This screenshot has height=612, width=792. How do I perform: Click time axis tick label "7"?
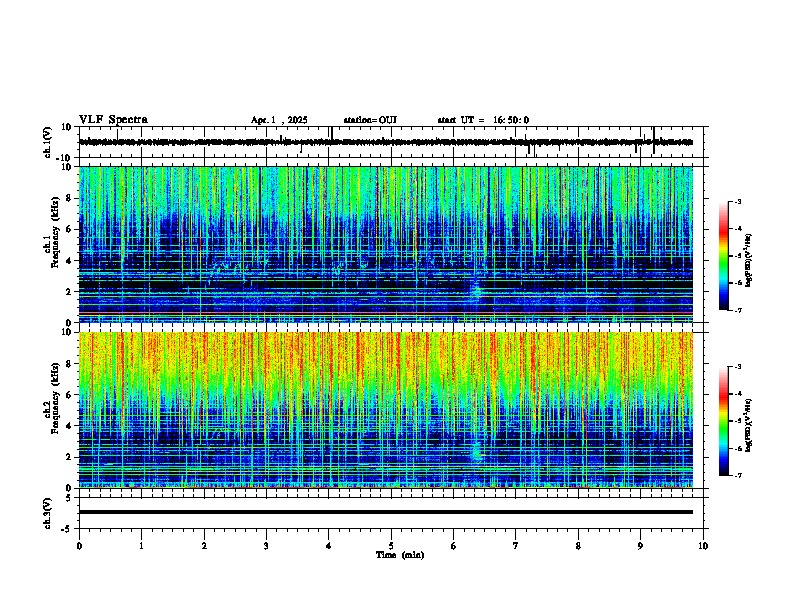[x=516, y=546]
